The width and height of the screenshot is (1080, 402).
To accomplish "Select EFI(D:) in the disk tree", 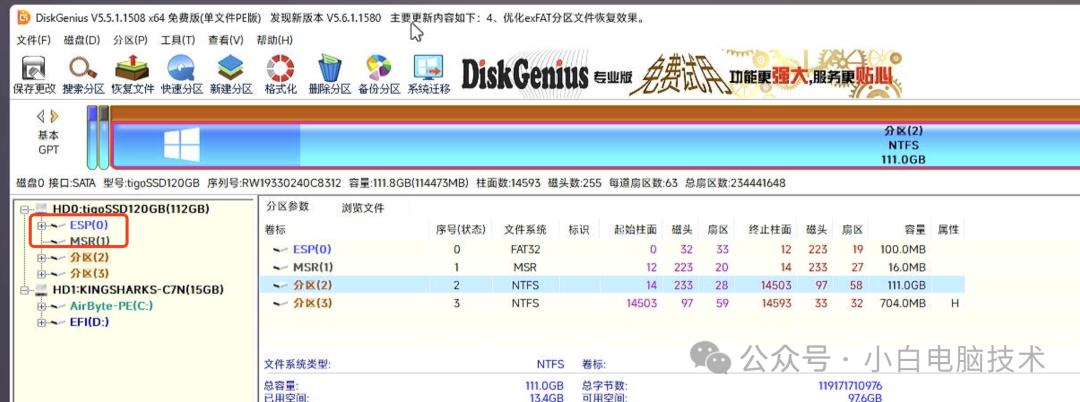I will (x=90, y=321).
